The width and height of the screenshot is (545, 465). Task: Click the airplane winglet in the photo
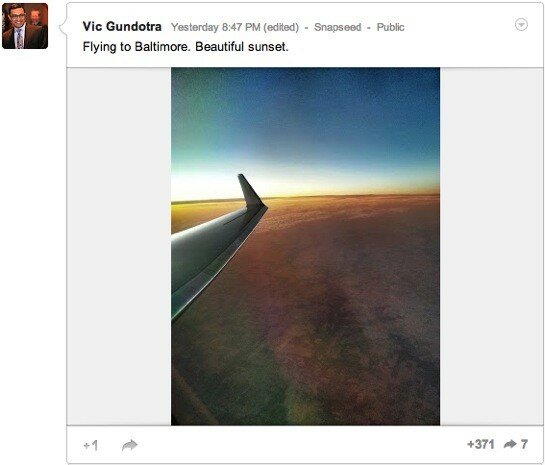click(252, 192)
